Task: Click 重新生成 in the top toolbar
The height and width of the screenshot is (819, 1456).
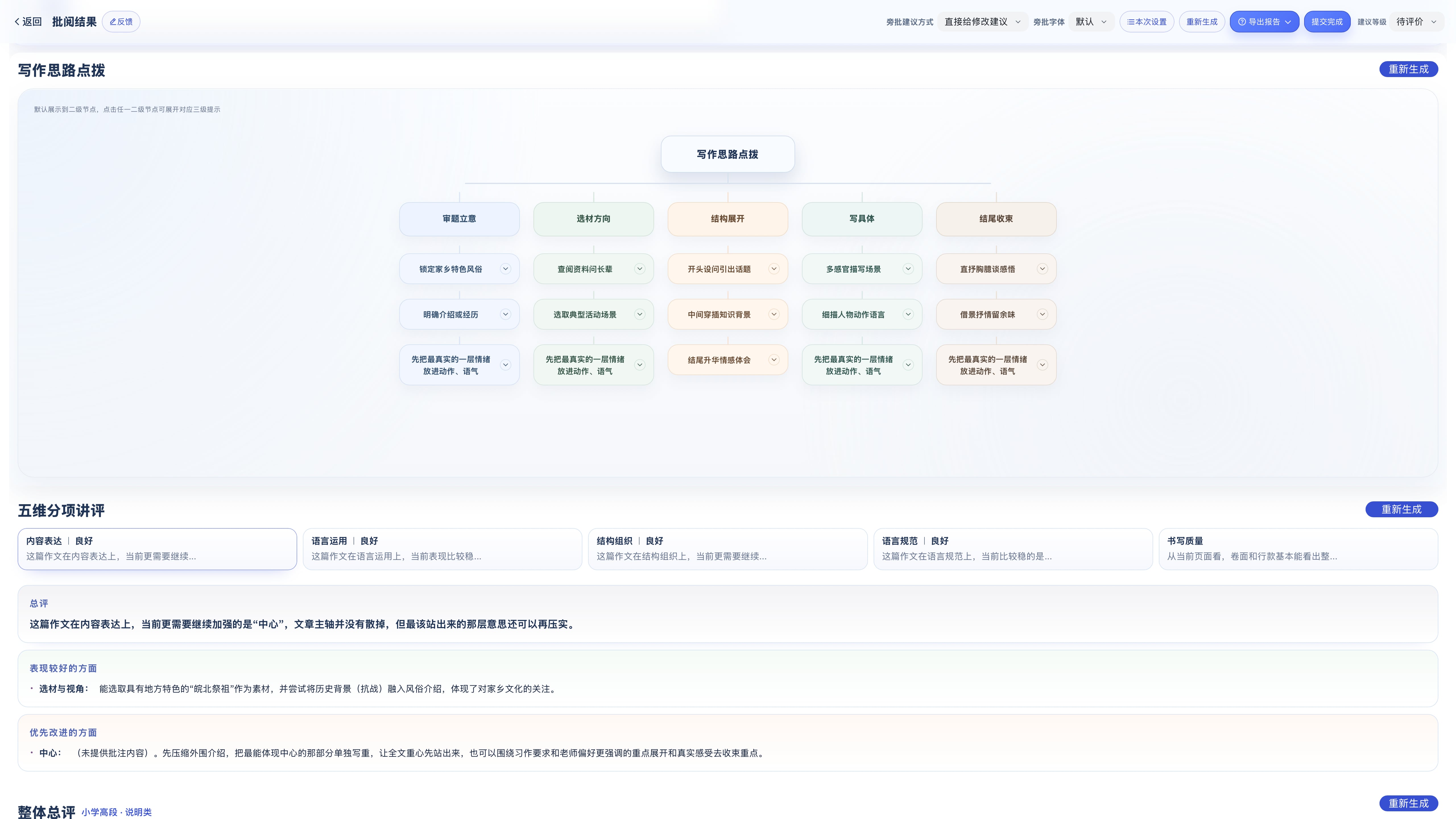Action: coord(1202,22)
